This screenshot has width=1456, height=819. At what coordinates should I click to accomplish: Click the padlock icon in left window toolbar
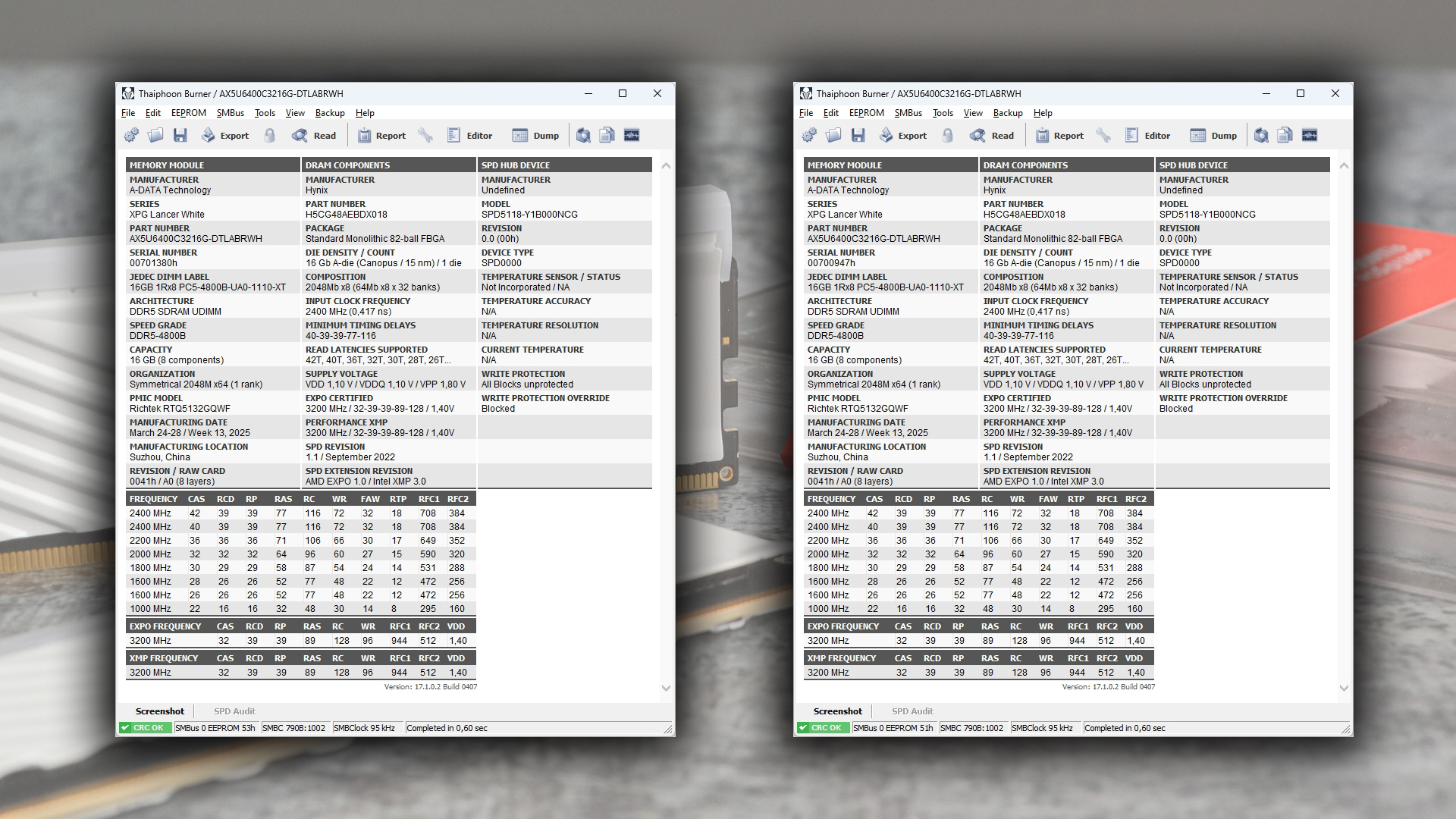pyautogui.click(x=270, y=135)
